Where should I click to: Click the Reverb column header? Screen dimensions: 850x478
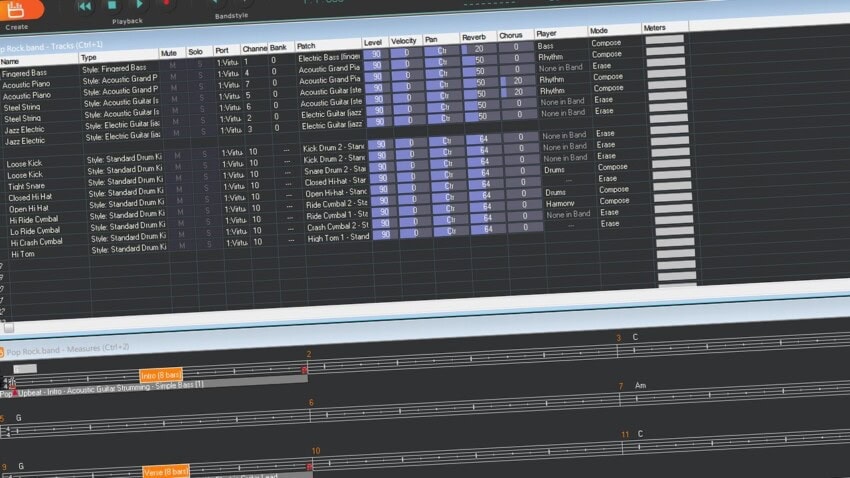click(474, 37)
